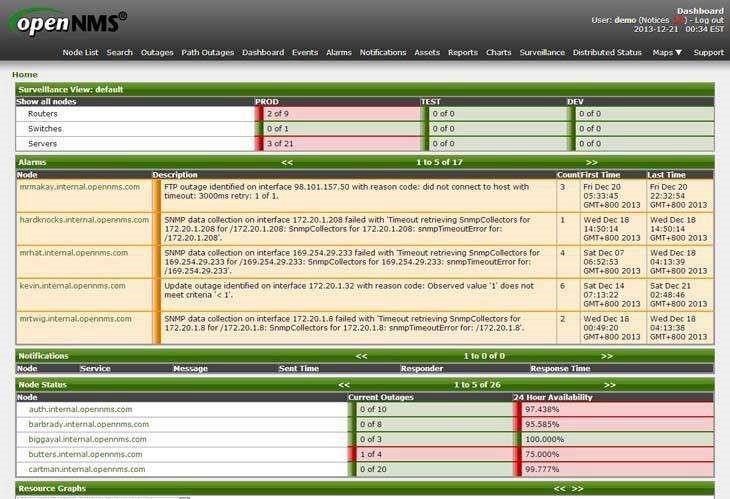Click the 24 Hour Availability column header
Viewport: 730px width, 499px height.
point(553,397)
